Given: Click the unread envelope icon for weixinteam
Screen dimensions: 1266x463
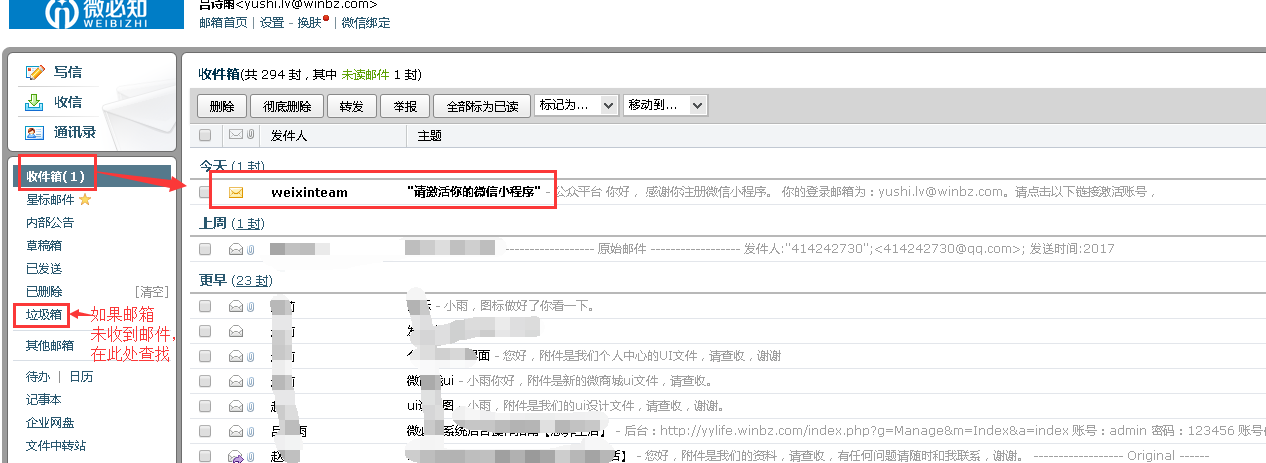Looking at the screenshot, I should (236, 192).
